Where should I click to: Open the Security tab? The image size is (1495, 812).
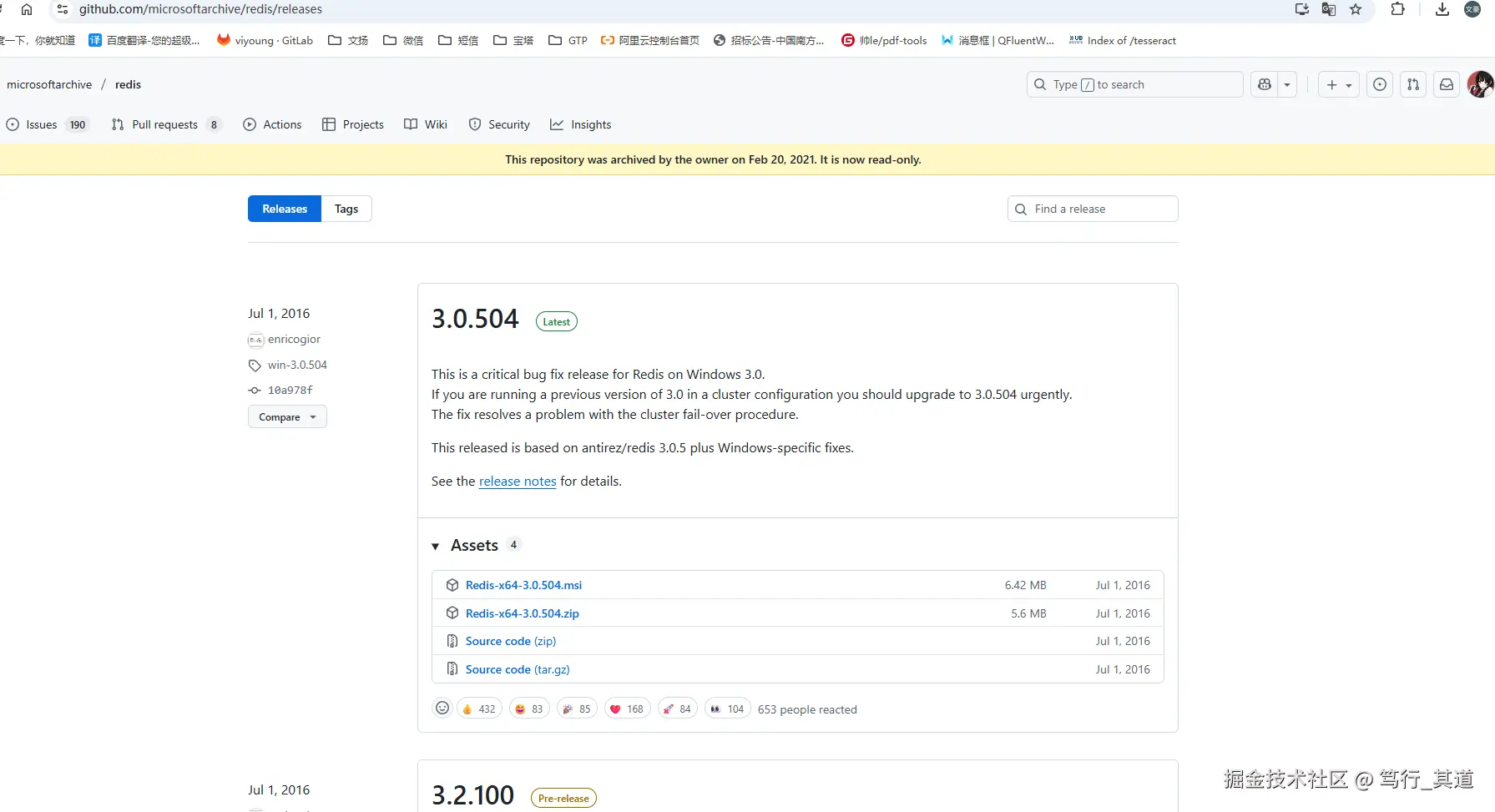click(499, 124)
